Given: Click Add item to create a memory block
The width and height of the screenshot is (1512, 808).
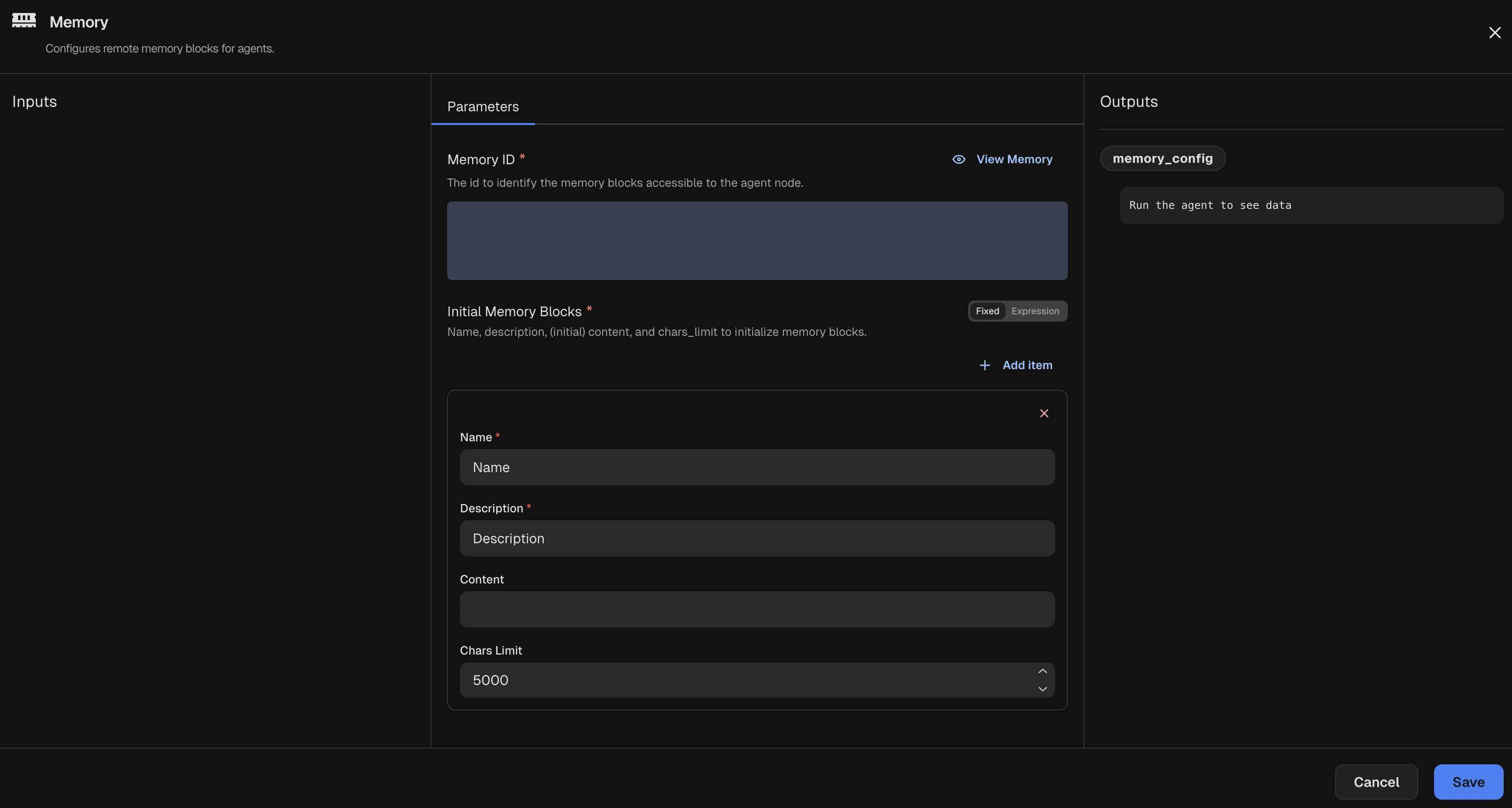Looking at the screenshot, I should pyautogui.click(x=1027, y=365).
